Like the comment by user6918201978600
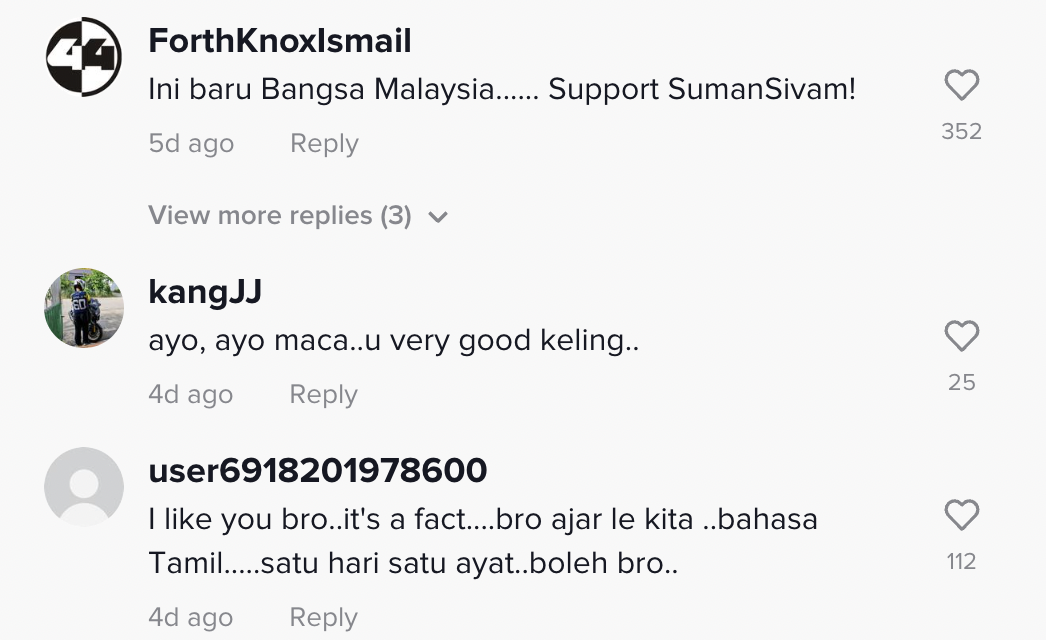This screenshot has height=640, width=1046. tap(961, 515)
